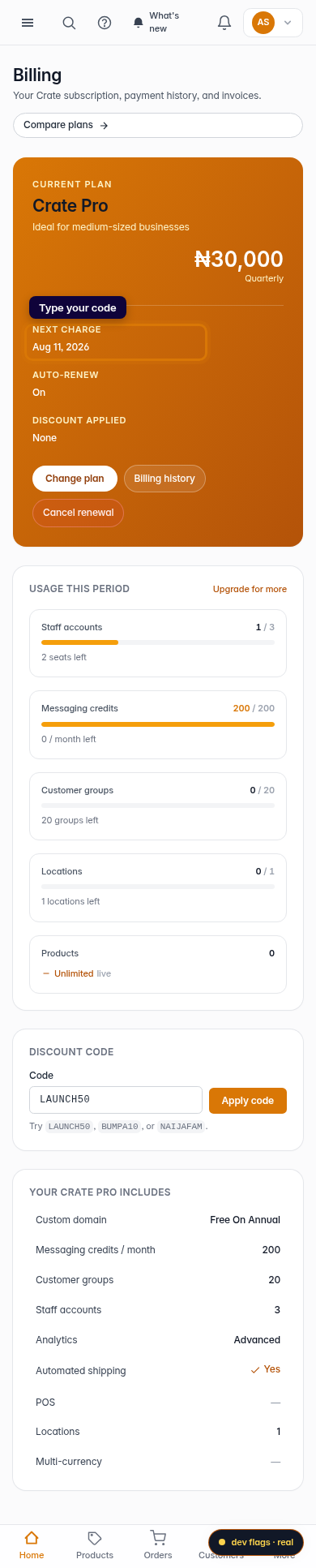Click the 2 seats left text
316x1568 pixels.
pos(64,657)
